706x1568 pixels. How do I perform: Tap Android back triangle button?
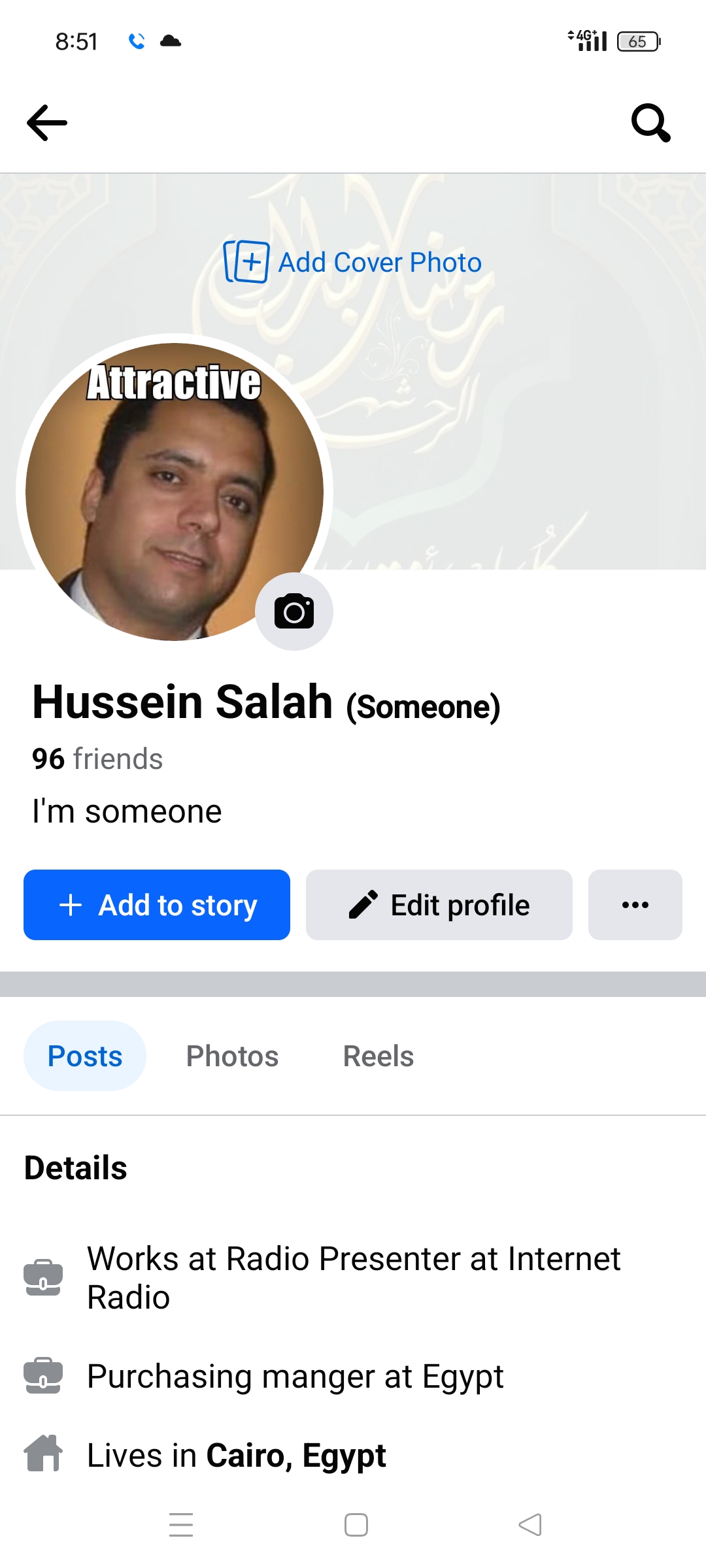tap(530, 1525)
